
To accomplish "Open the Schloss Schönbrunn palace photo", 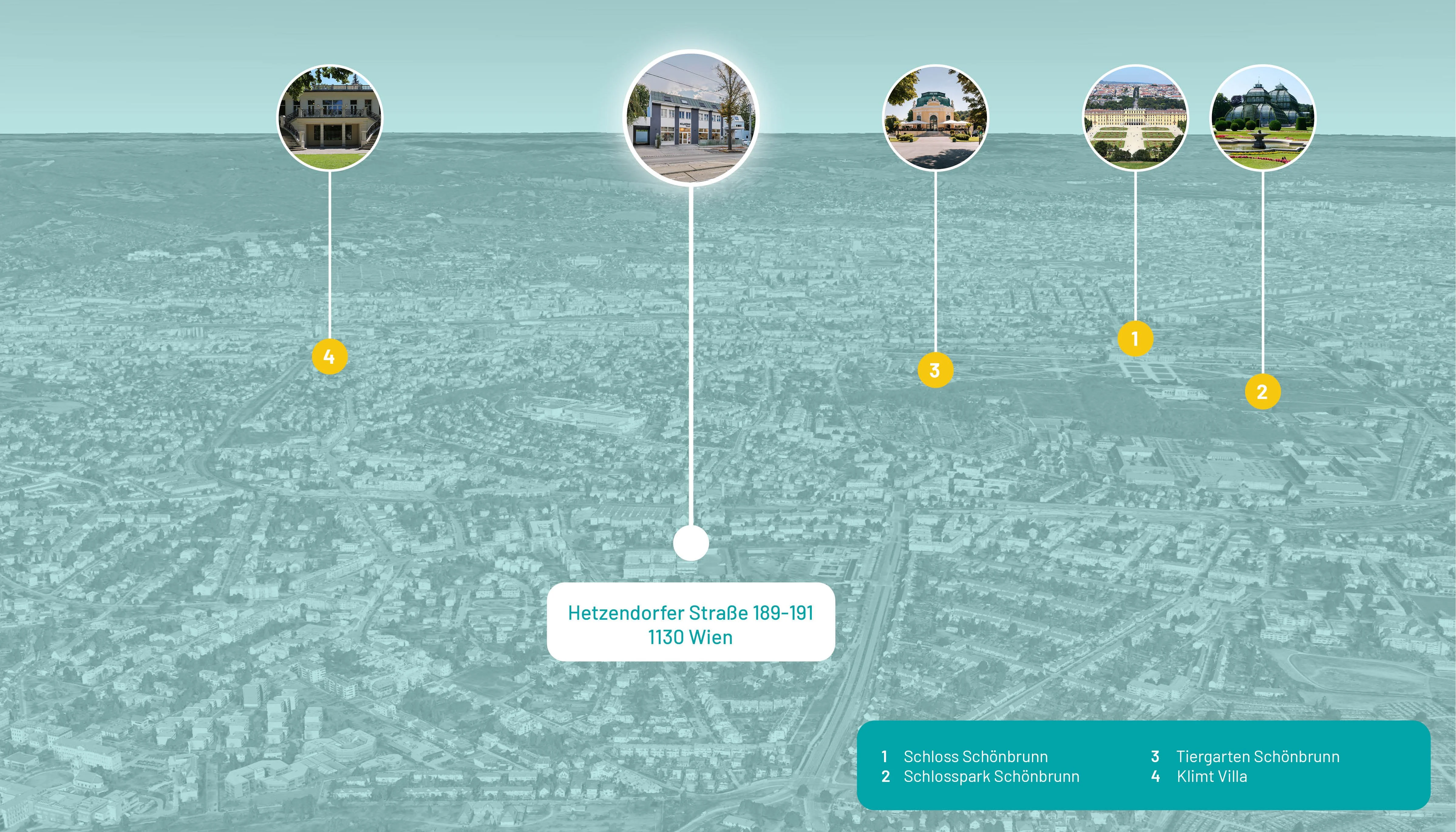I will 1135,118.
